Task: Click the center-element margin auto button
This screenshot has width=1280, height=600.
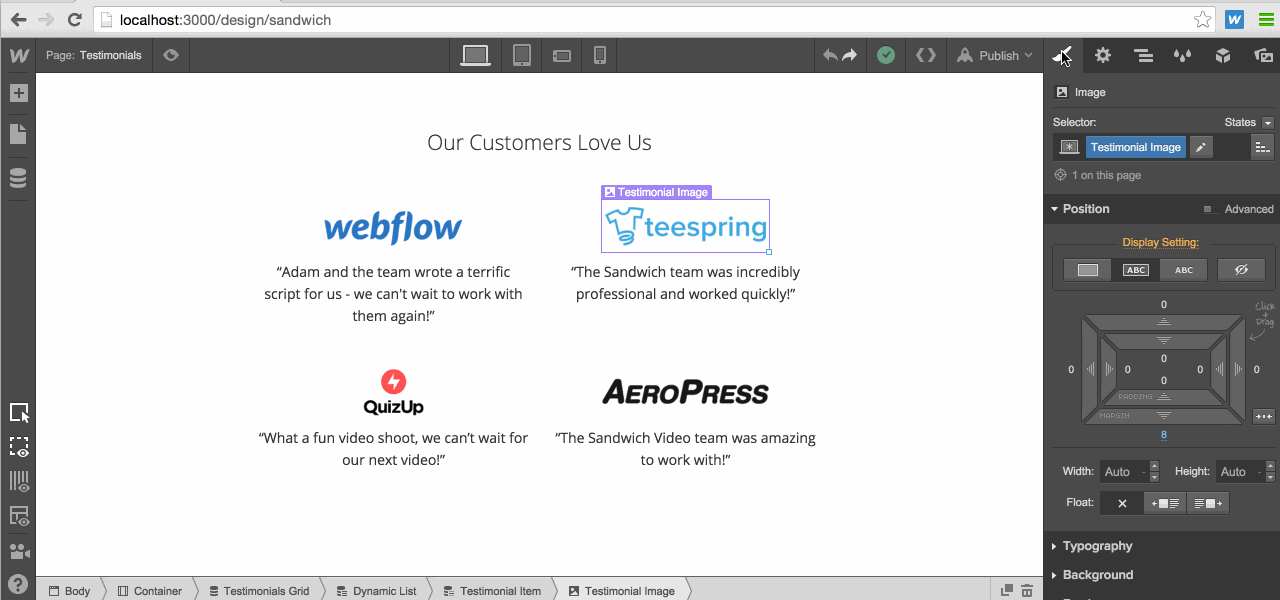Action: tap(1263, 416)
